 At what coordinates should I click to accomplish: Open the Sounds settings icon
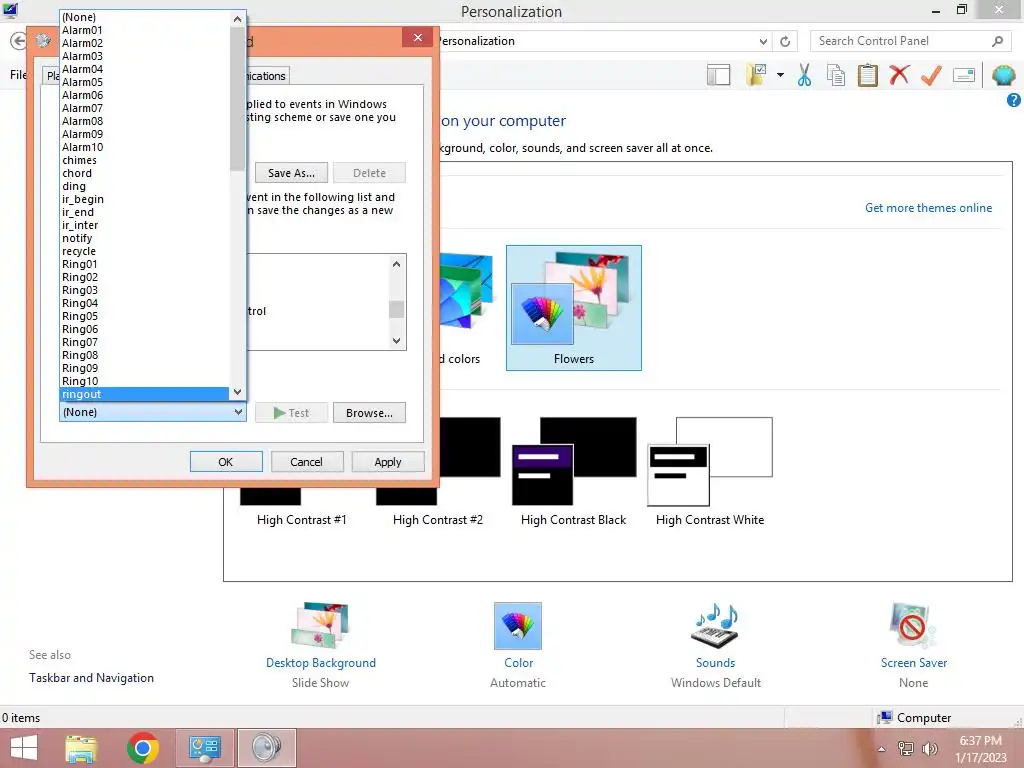click(x=715, y=626)
